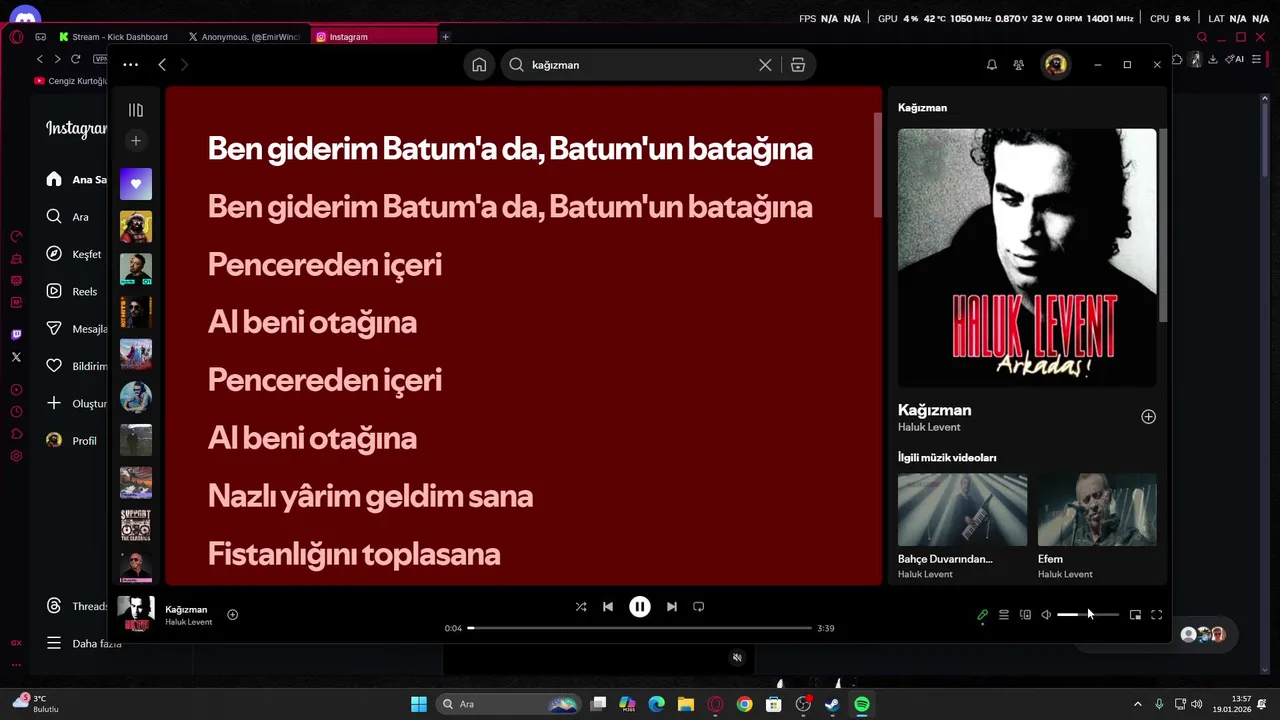Mute Spotify volume speaker icon
Screen dimensions: 1280x720
(x=1046, y=615)
